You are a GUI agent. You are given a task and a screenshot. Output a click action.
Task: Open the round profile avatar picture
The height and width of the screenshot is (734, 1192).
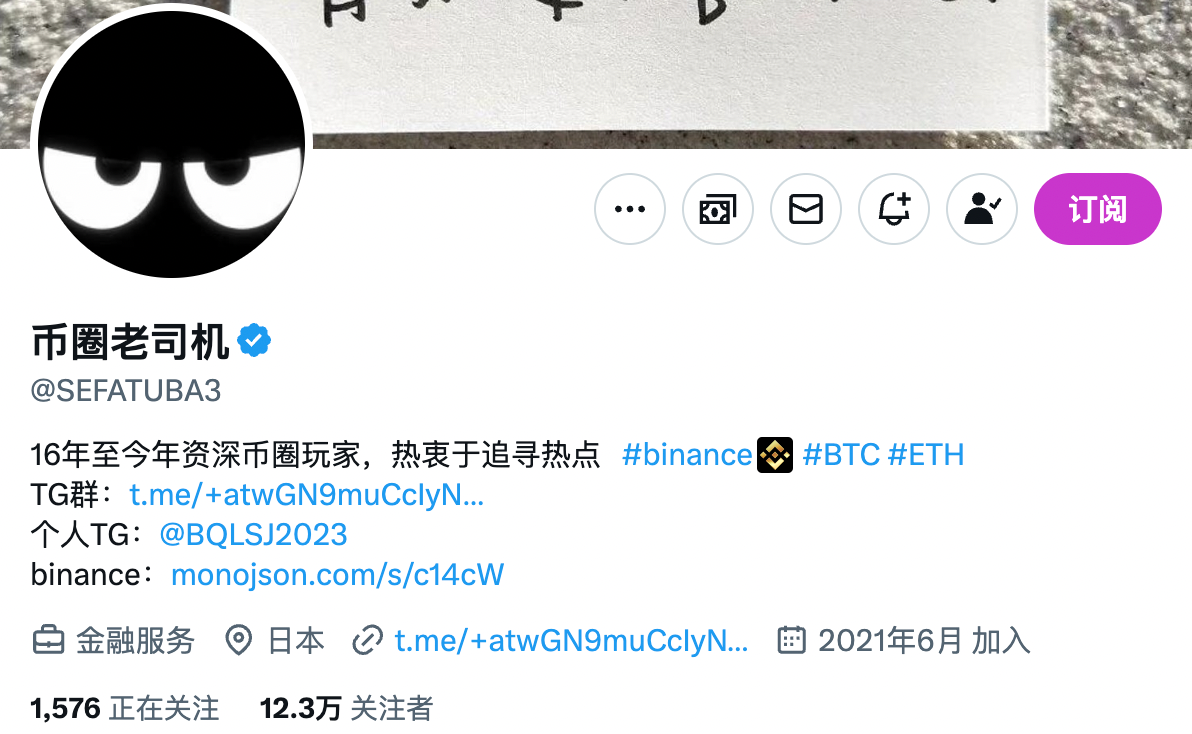coord(172,143)
